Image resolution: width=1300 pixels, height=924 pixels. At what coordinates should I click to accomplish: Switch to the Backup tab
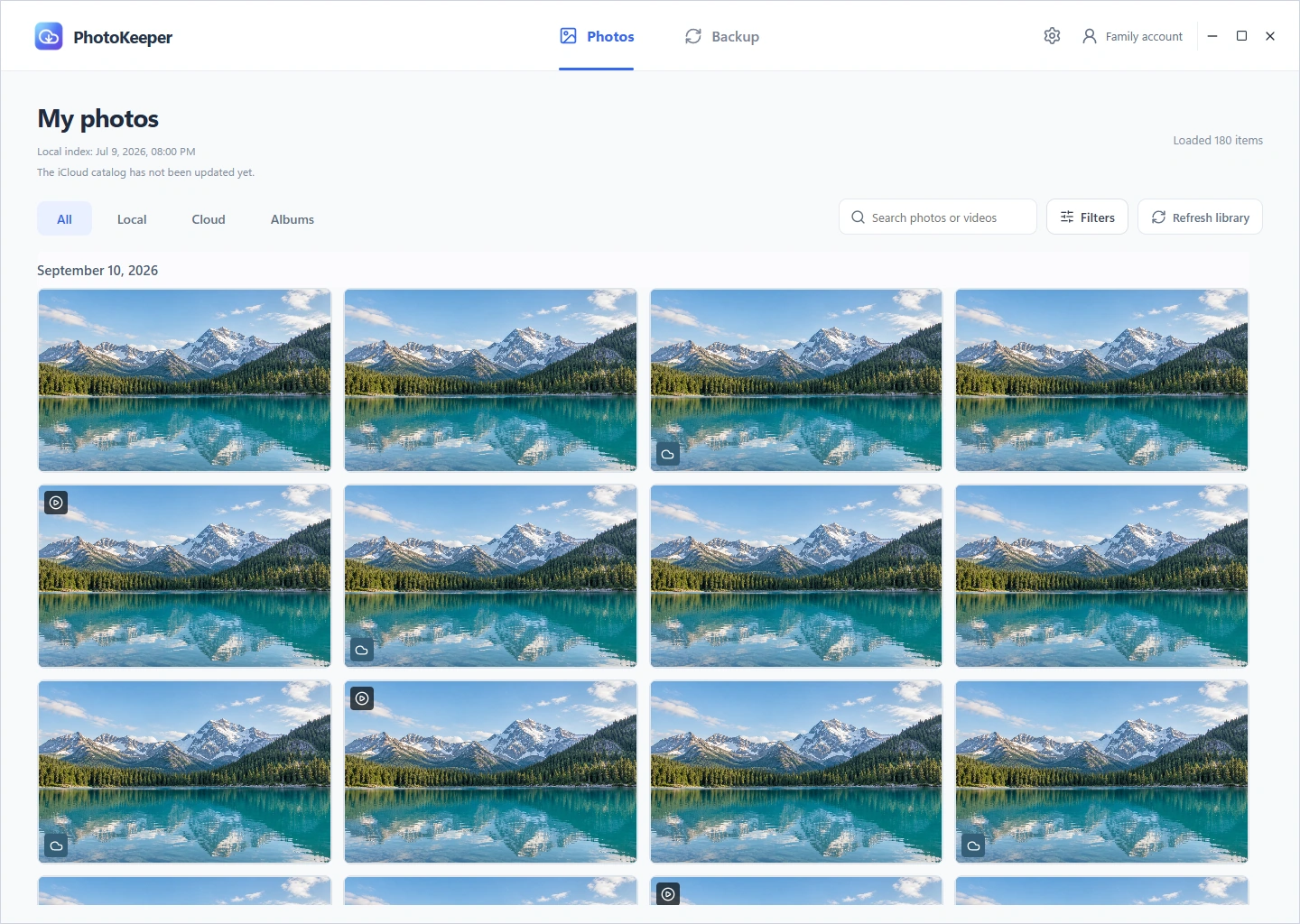pyautogui.click(x=722, y=36)
